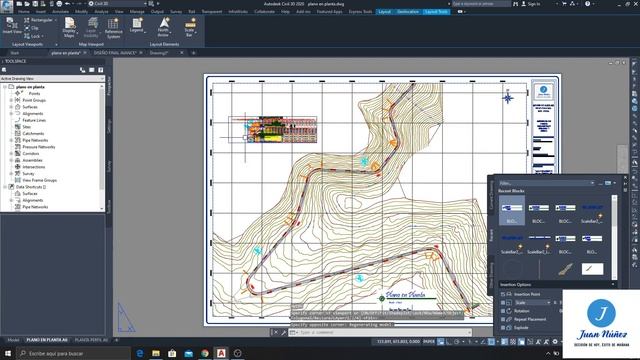Click the viewport Clip tool
The width and height of the screenshot is (640, 360).
click(x=32, y=28)
